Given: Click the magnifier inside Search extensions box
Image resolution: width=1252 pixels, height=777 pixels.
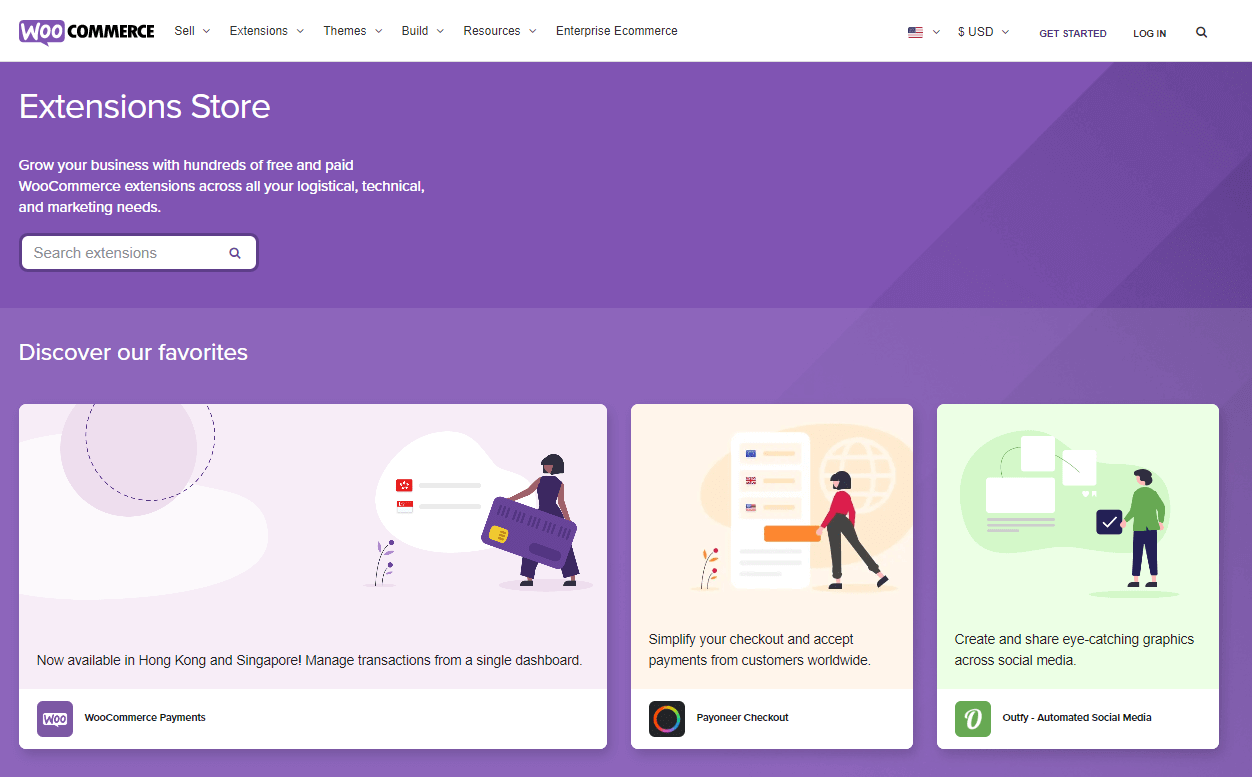Looking at the screenshot, I should (235, 253).
